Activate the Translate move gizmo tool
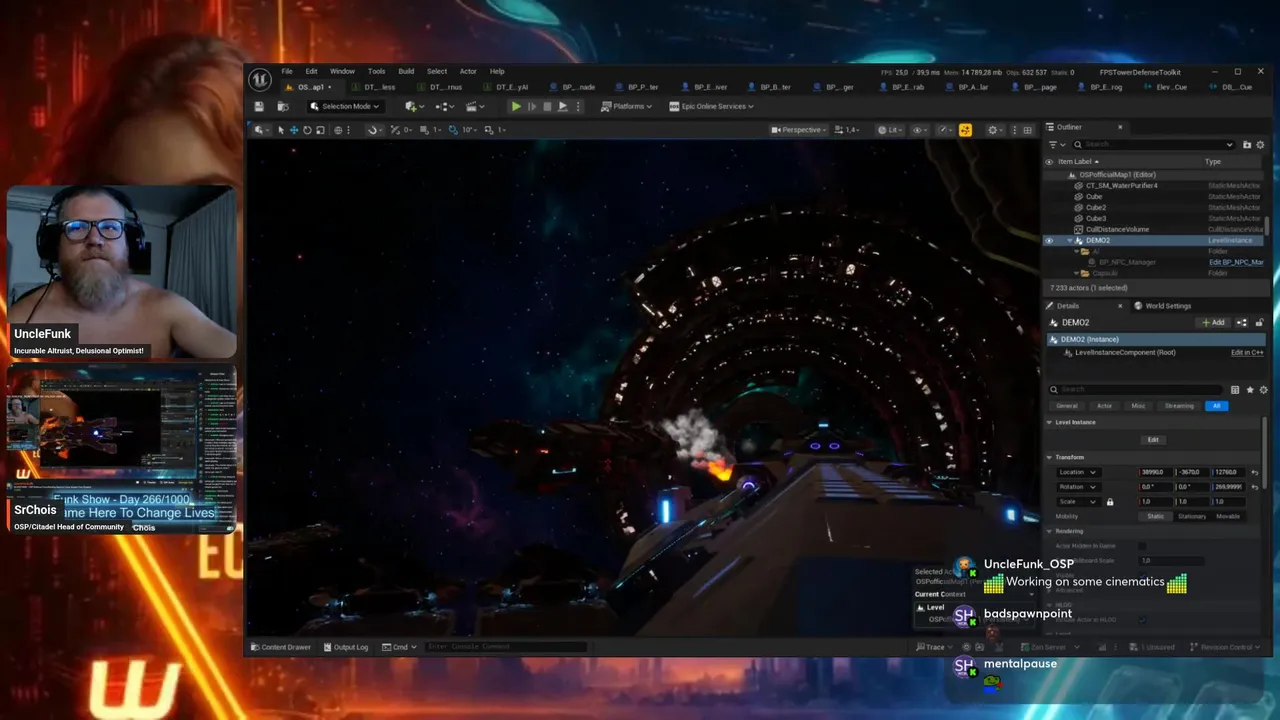The width and height of the screenshot is (1280, 720). point(294,130)
